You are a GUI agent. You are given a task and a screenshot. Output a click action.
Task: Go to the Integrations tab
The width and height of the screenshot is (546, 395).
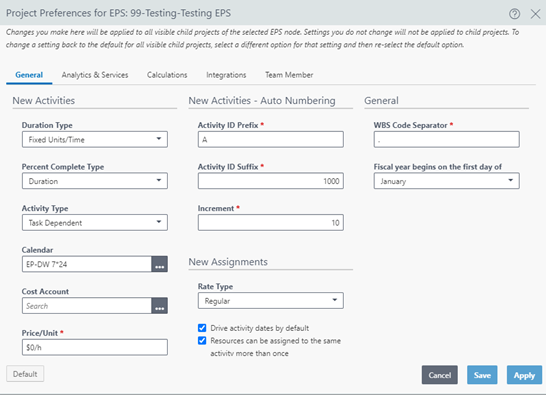(x=226, y=75)
